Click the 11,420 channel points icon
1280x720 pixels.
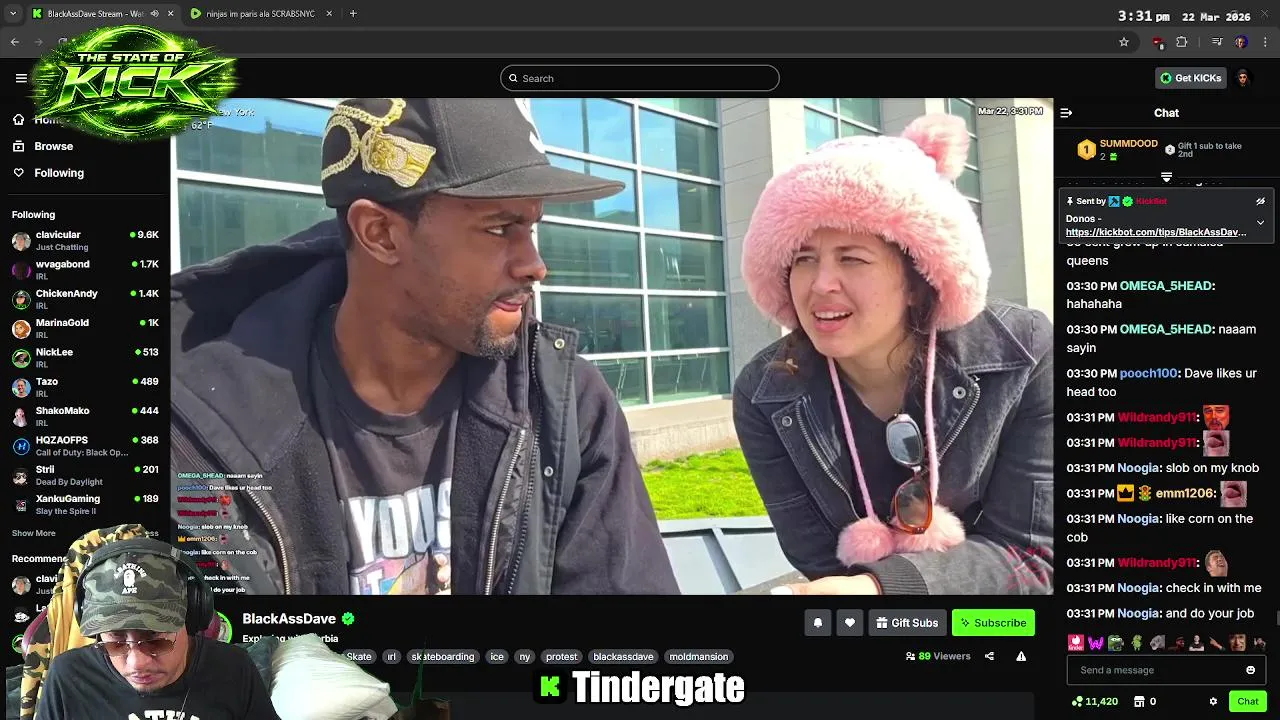pyautogui.click(x=1076, y=702)
